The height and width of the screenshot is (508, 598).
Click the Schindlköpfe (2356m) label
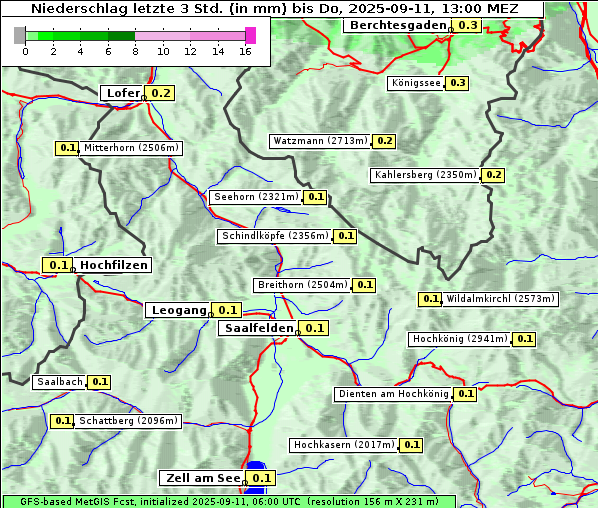pyautogui.click(x=275, y=236)
